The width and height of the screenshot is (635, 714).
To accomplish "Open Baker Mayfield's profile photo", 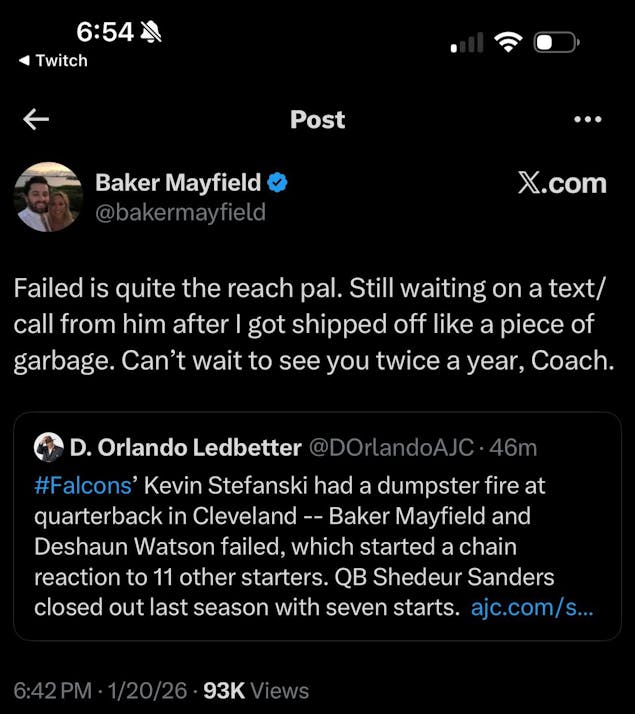I will coord(49,197).
